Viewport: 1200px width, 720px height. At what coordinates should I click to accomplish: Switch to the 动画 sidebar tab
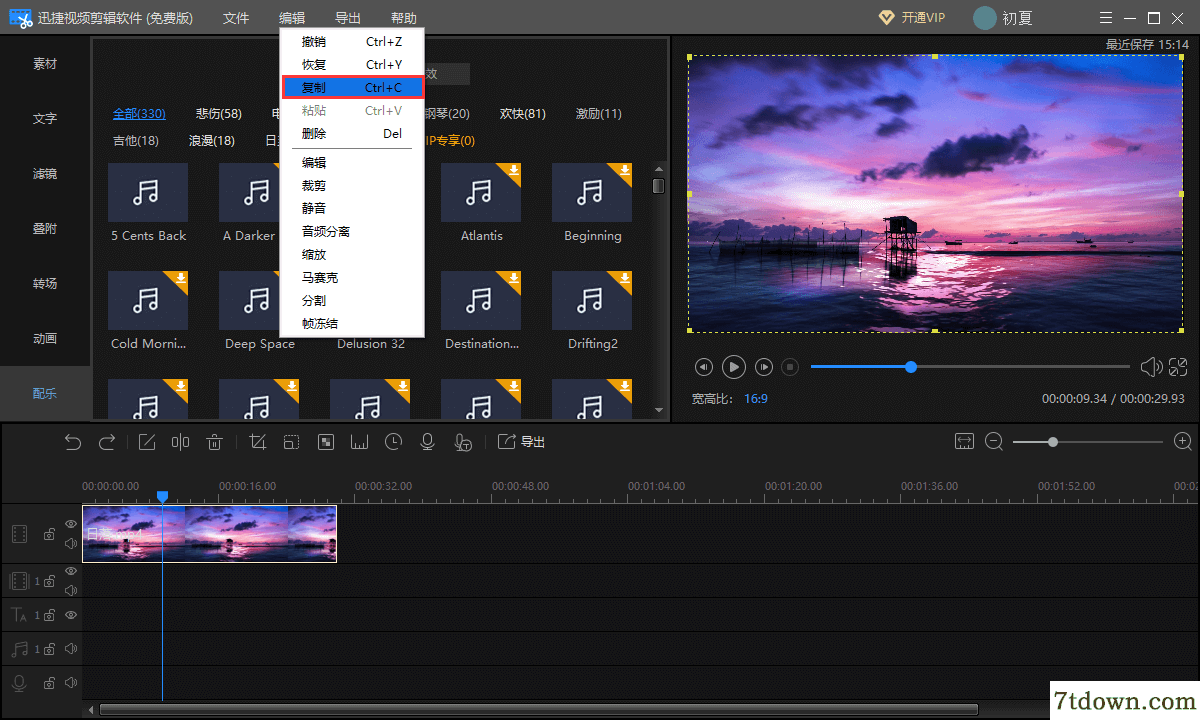click(x=45, y=339)
